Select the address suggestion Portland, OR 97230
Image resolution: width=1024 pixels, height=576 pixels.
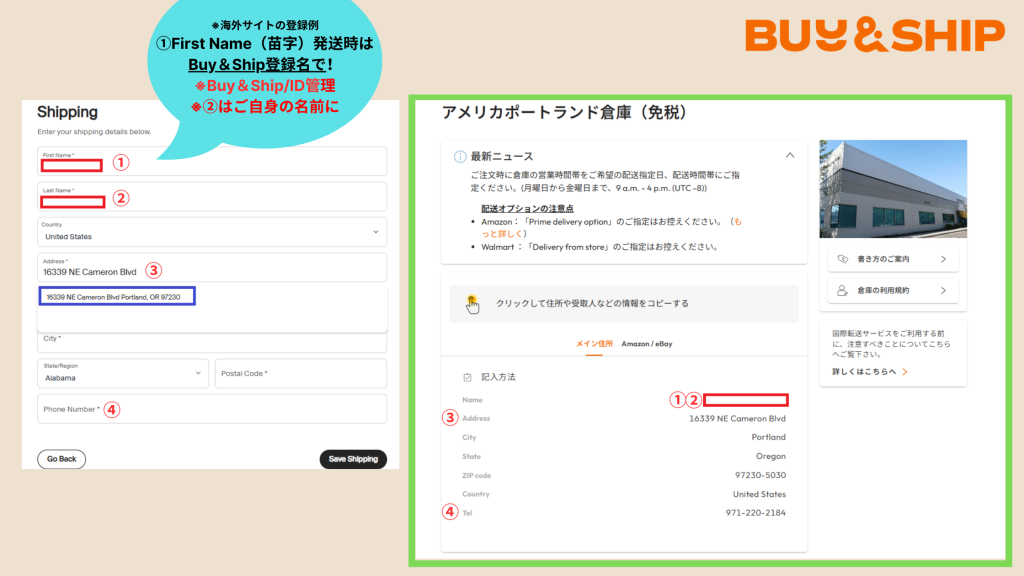pyautogui.click(x=117, y=296)
